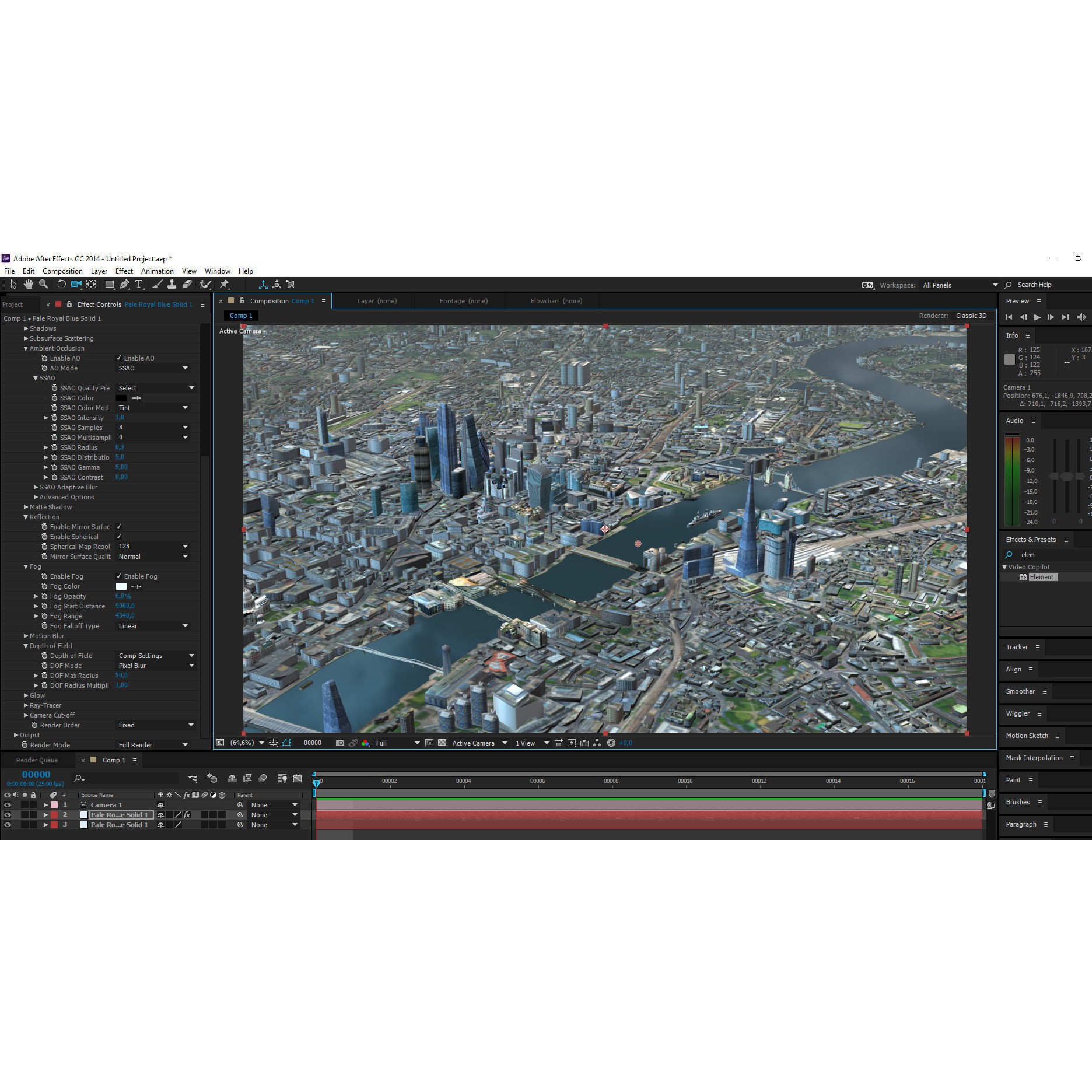The image size is (1092, 1092).
Task: Click the Fog Color swatch
Action: coord(121,586)
